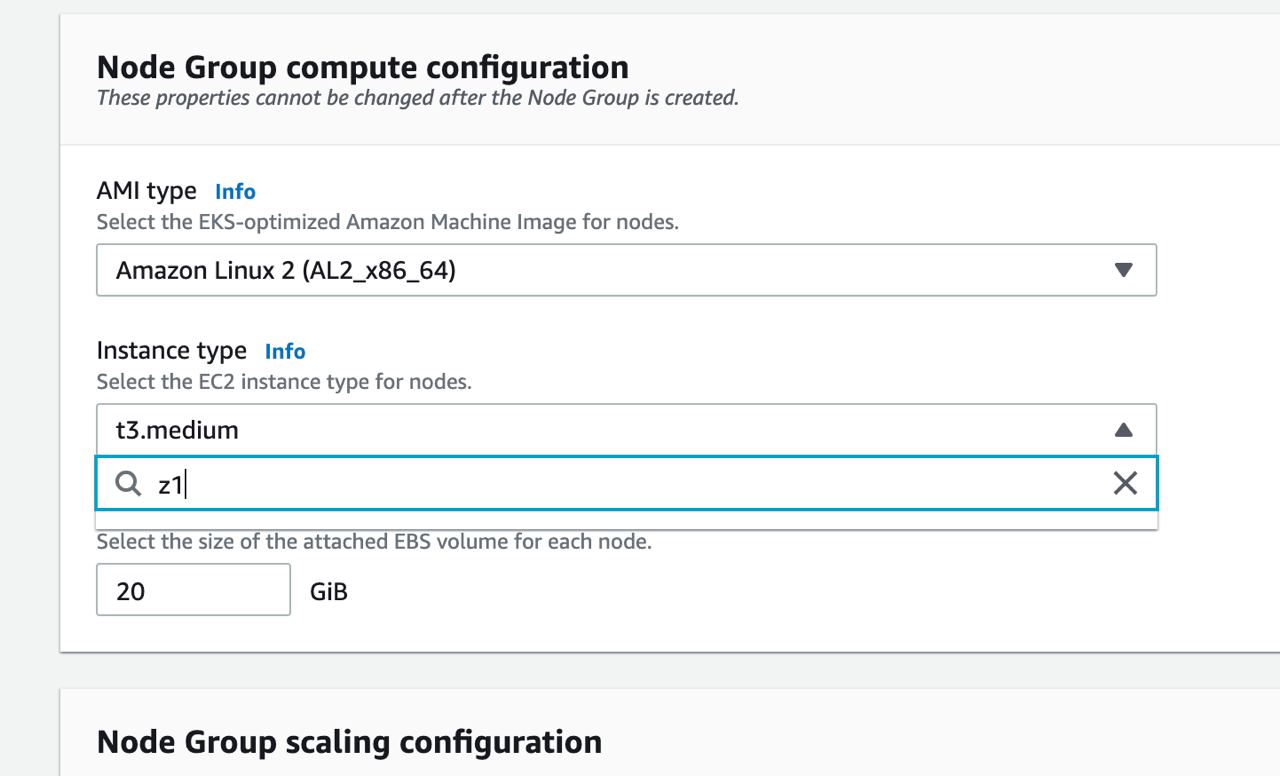Click the AMI type field label
The image size is (1280, 776).
pos(146,190)
